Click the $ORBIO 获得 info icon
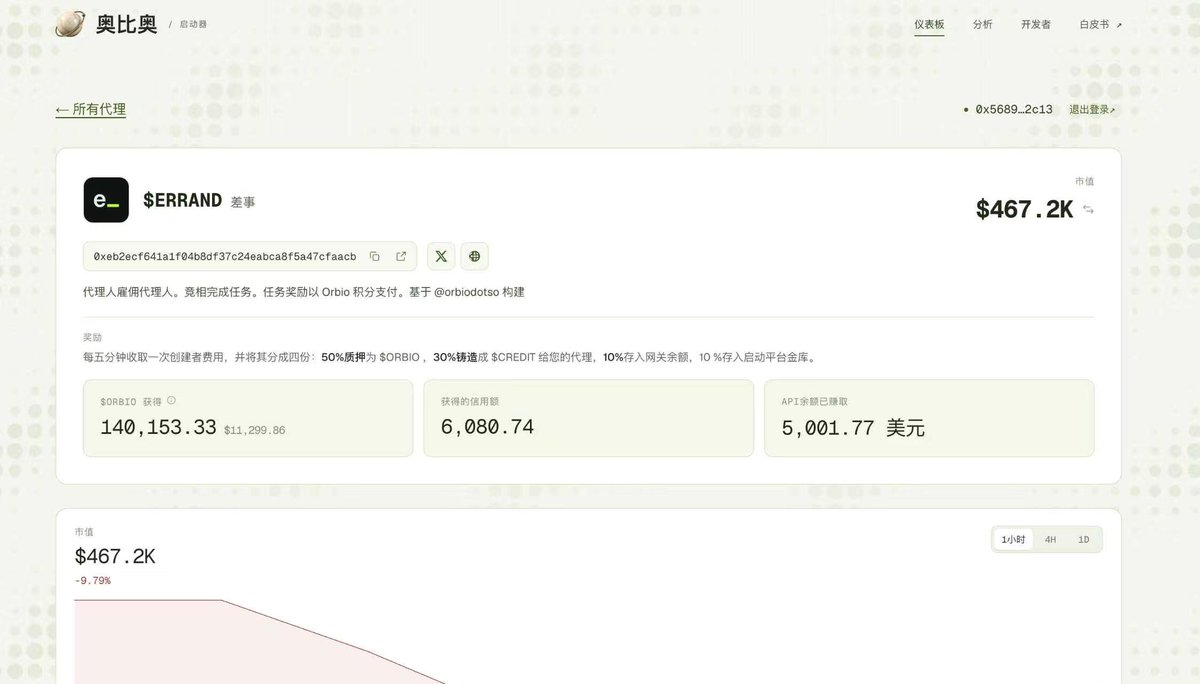Screen dimensions: 1200x684 coord(171,400)
